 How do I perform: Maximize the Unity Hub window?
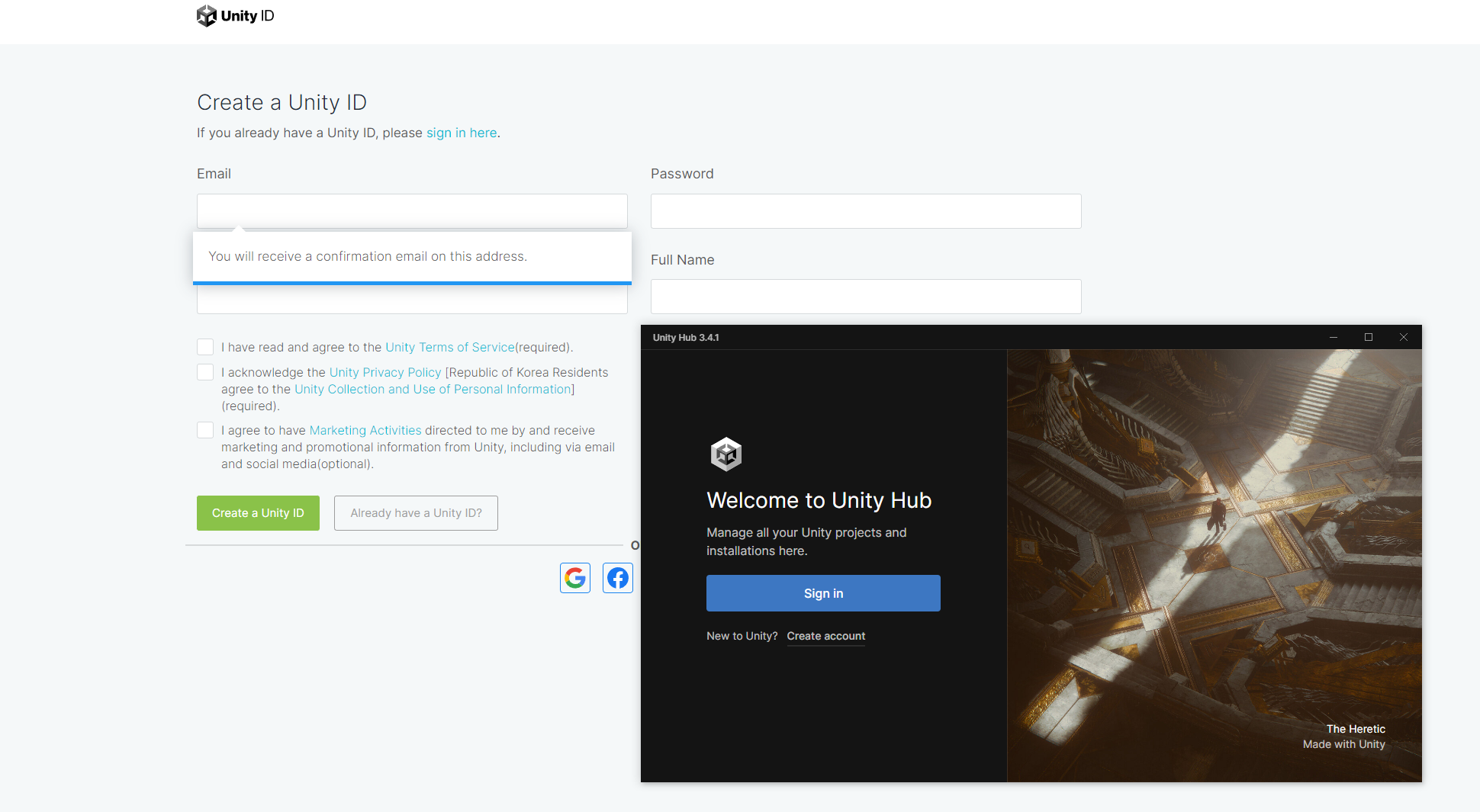[1369, 337]
